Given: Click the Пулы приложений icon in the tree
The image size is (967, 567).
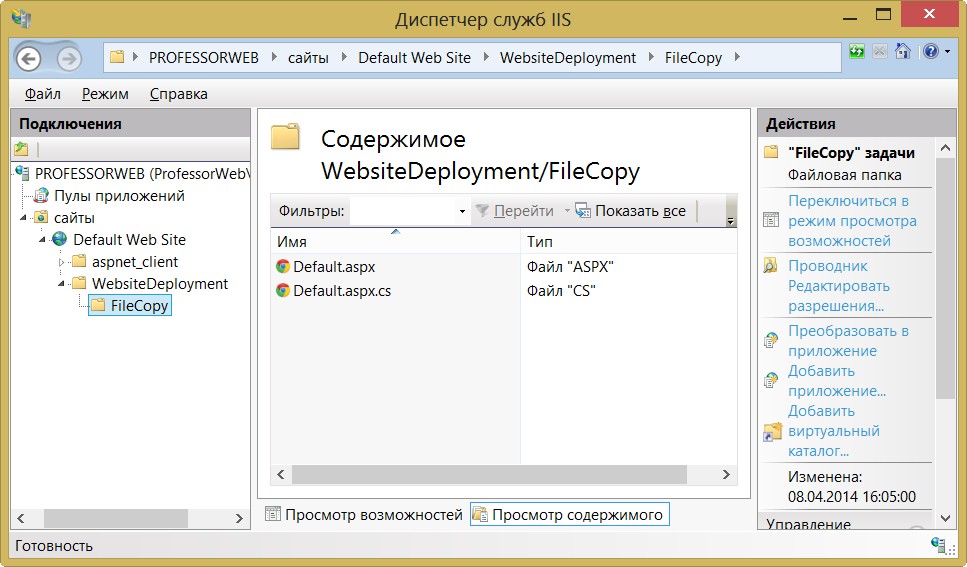Looking at the screenshot, I should [41, 196].
